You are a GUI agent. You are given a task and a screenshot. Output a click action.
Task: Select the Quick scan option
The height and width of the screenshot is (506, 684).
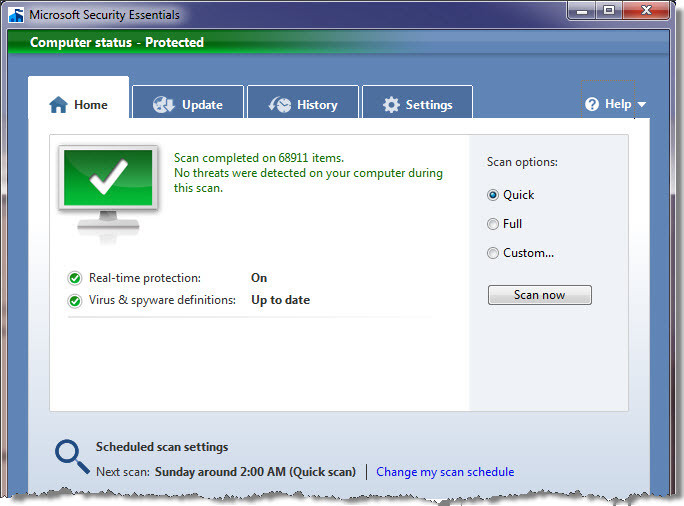pyautogui.click(x=493, y=195)
